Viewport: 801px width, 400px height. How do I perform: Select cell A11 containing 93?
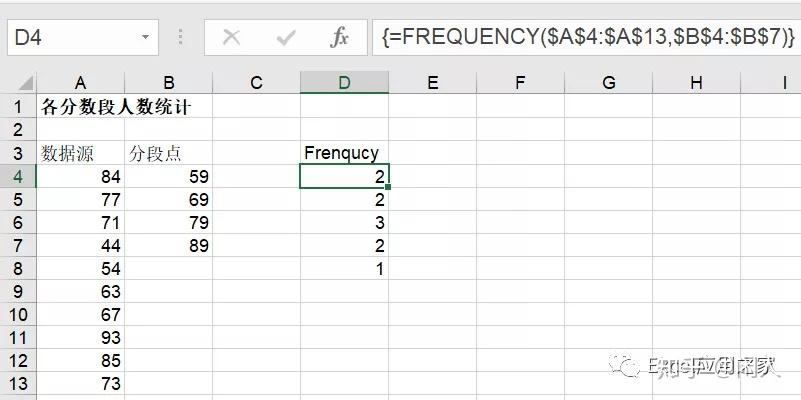[80, 337]
